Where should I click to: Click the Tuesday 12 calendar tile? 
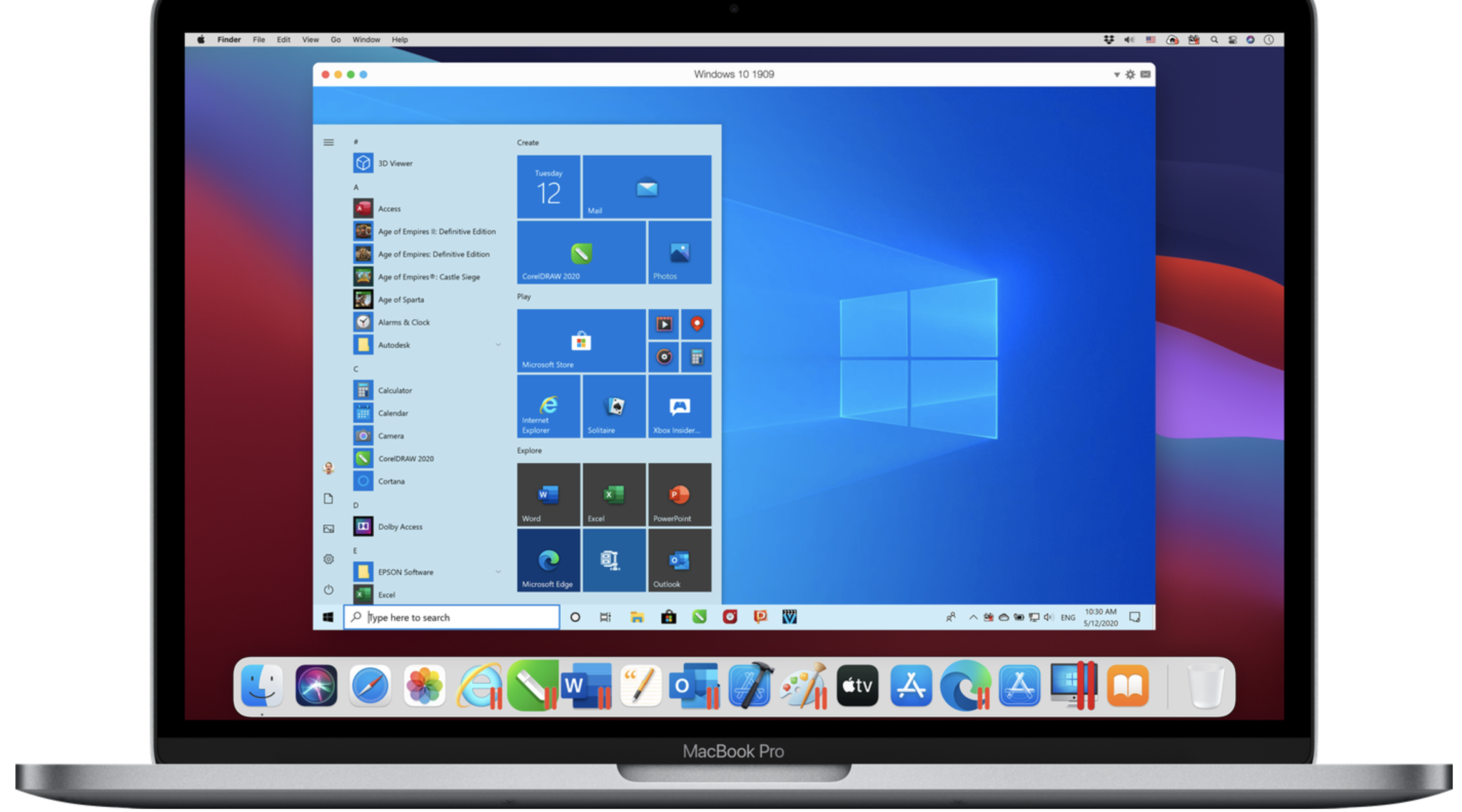548,187
